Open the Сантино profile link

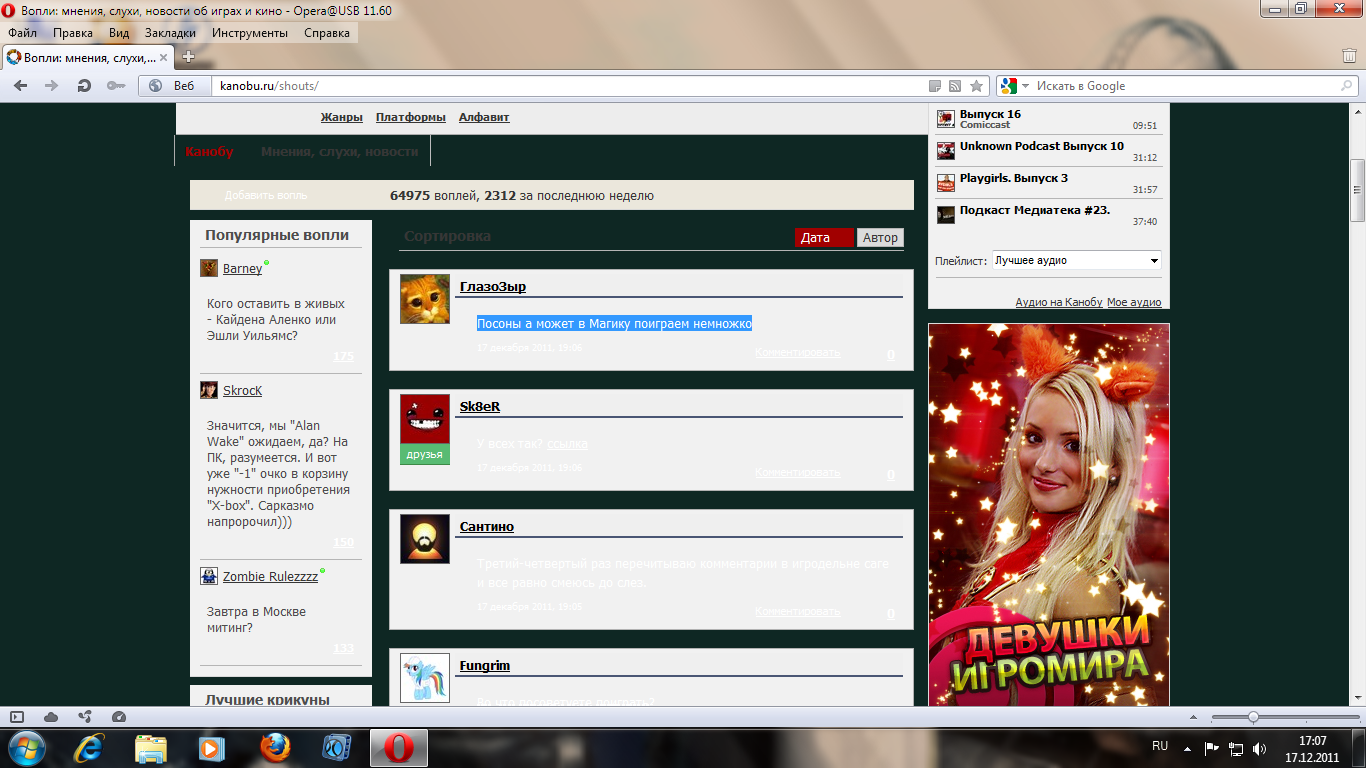coord(487,527)
